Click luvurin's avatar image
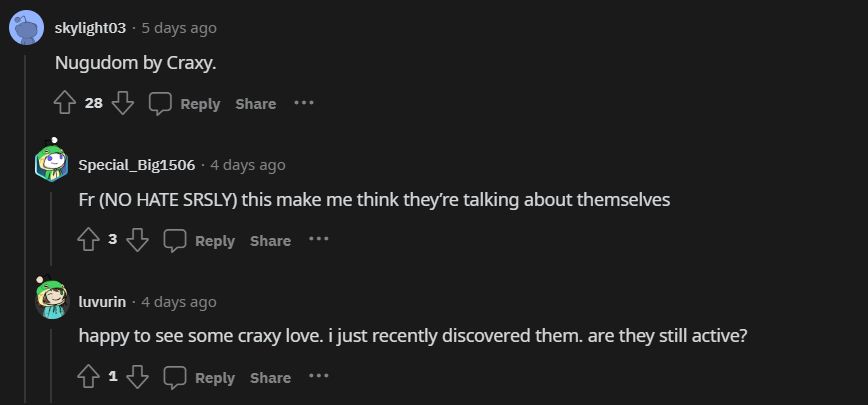The height and width of the screenshot is (405, 868). coord(51,300)
